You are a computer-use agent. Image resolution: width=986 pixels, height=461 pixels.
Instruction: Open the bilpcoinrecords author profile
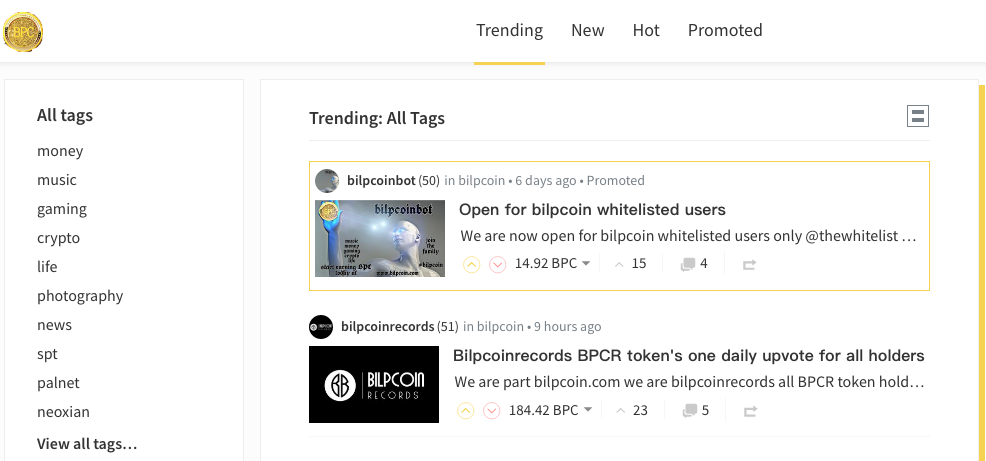tap(387, 326)
